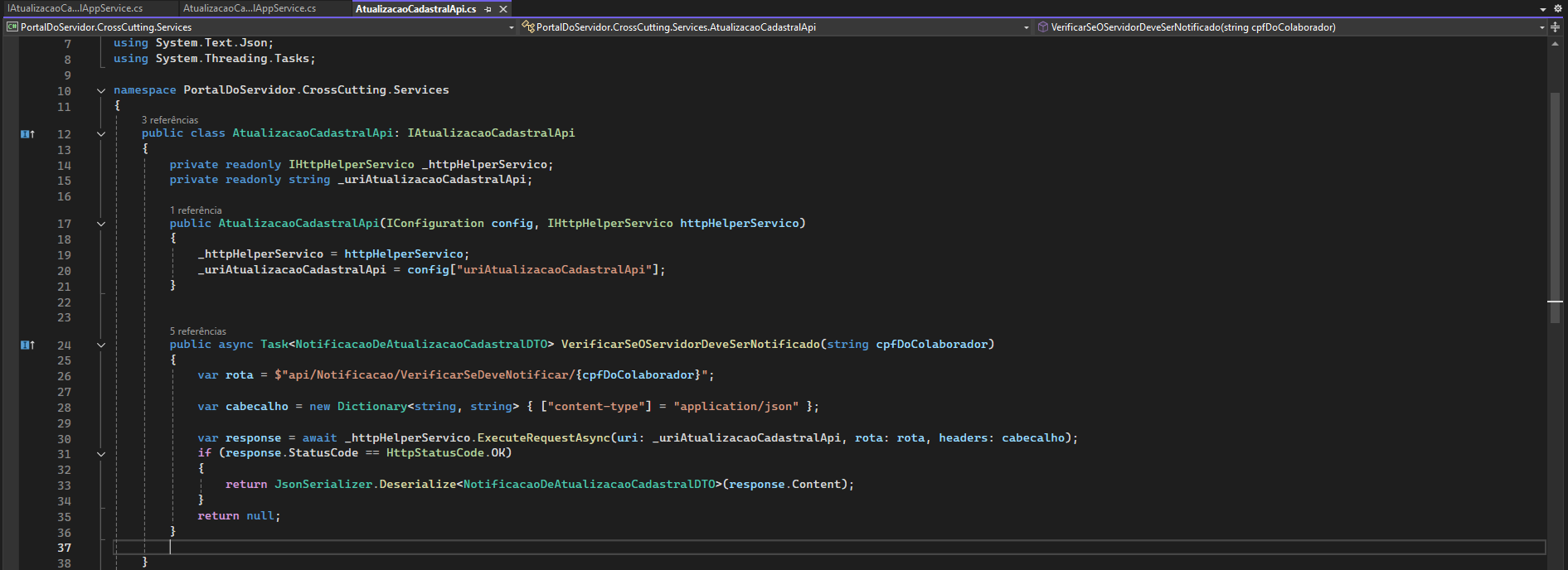1568x570 pixels.
Task: Pin the AtualizacaoCadastralApi.cs tab
Action: pyautogui.click(x=488, y=9)
